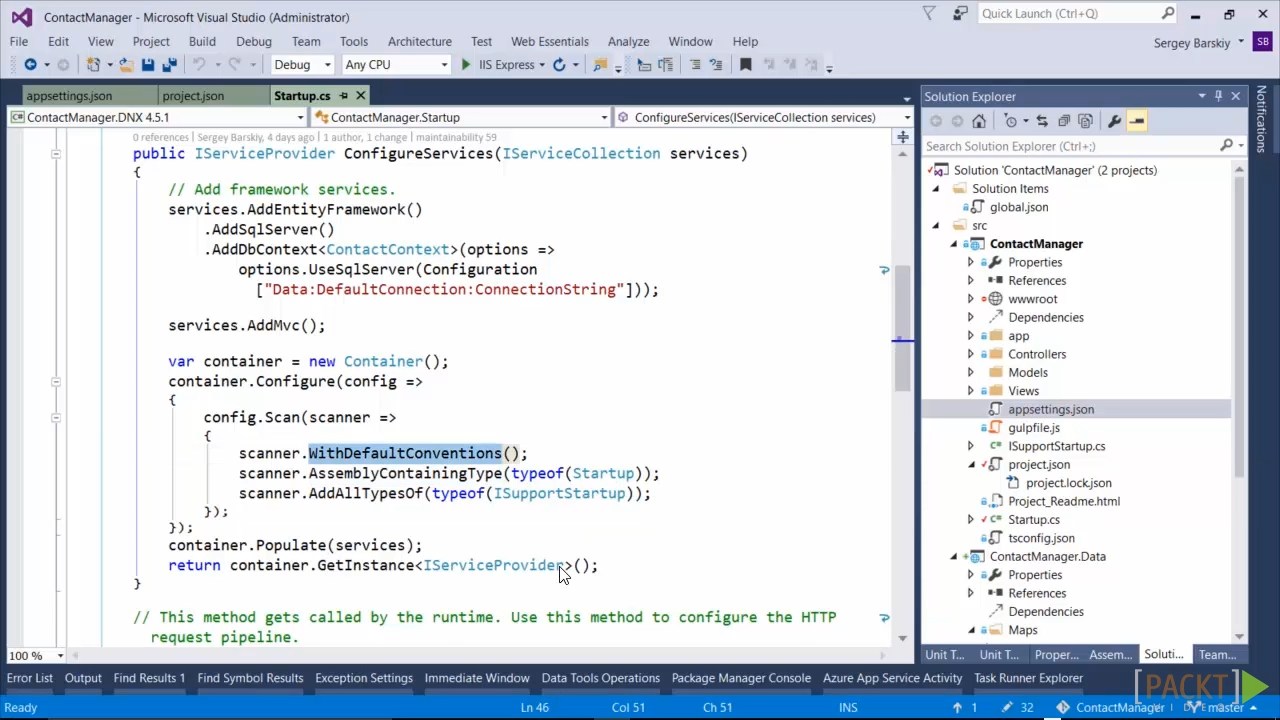This screenshot has height=720, width=1280.
Task: Switch to the project.json tab
Action: coord(193,96)
